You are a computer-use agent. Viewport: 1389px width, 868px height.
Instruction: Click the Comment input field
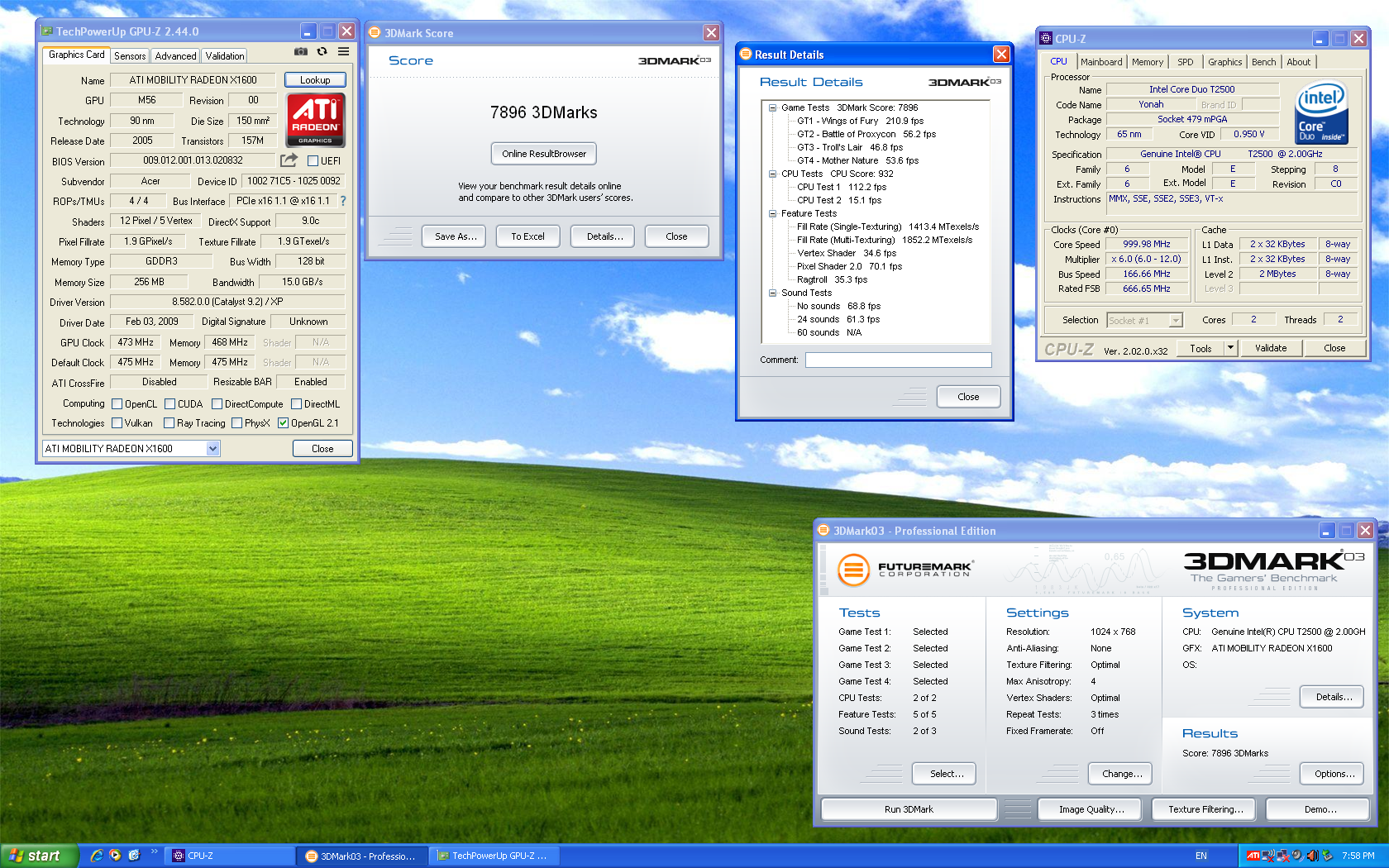pos(898,360)
